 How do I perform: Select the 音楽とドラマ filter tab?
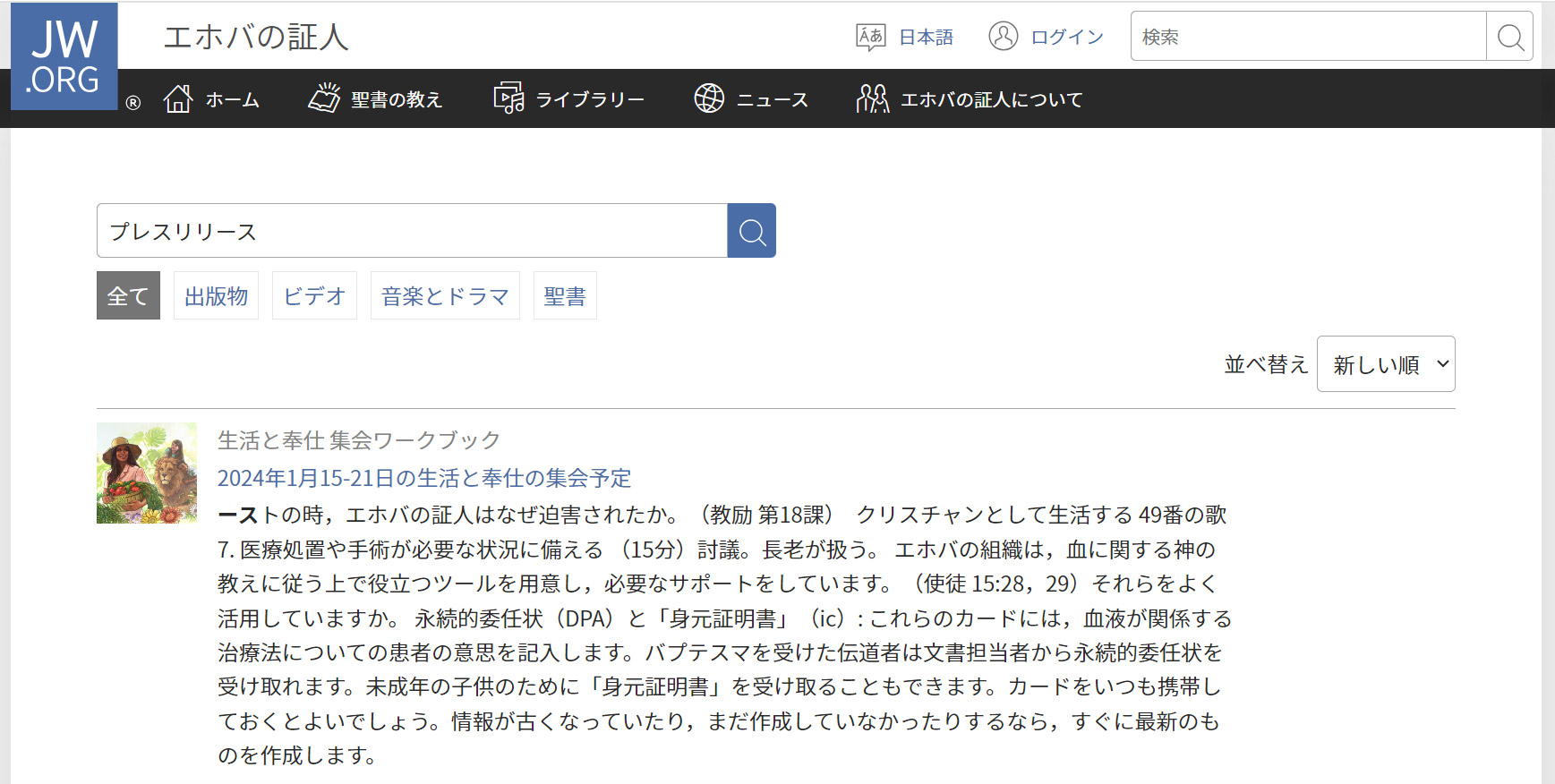point(445,295)
